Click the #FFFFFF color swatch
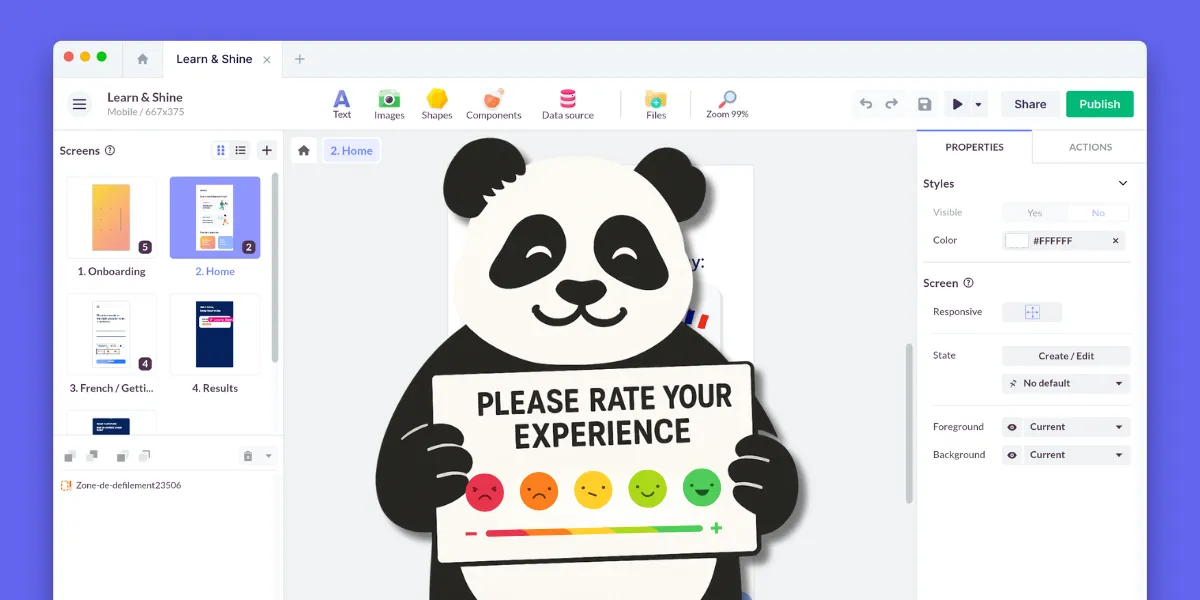This screenshot has width=1200, height=600. coord(1017,241)
